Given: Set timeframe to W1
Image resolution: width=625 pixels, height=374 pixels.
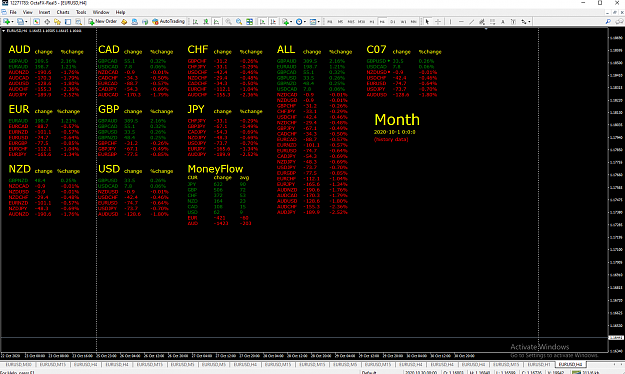Looking at the screenshot, I should 403,22.
